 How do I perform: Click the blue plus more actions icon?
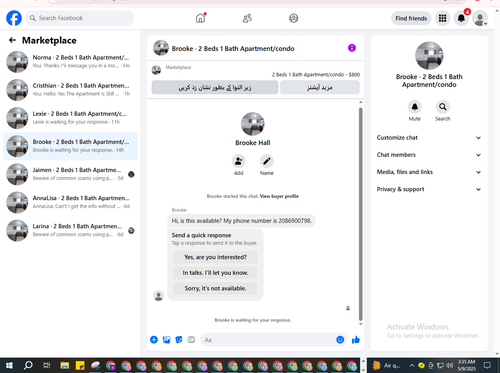coord(154,340)
